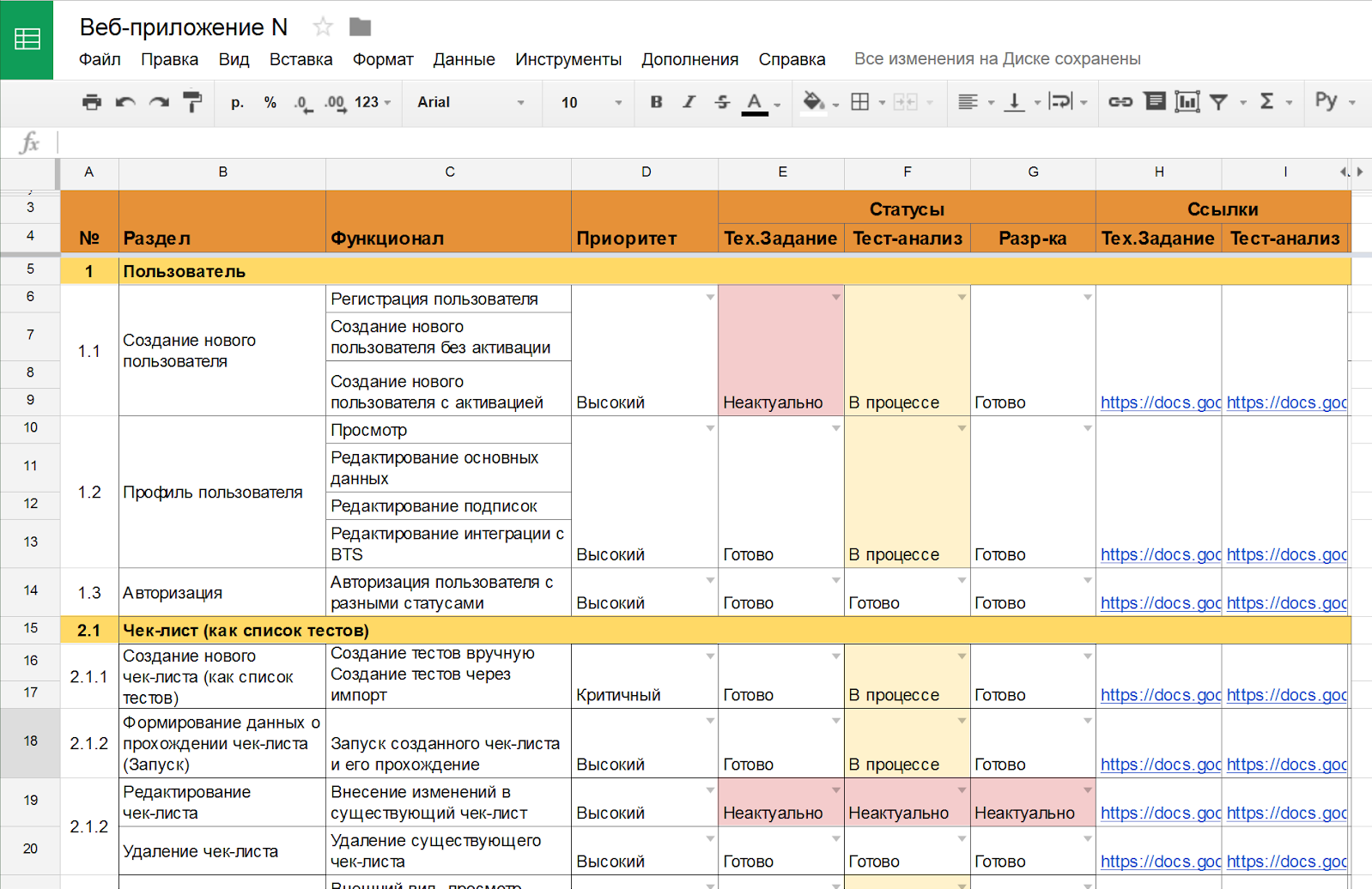Open text wrapping options
1372x889 pixels.
(1061, 102)
